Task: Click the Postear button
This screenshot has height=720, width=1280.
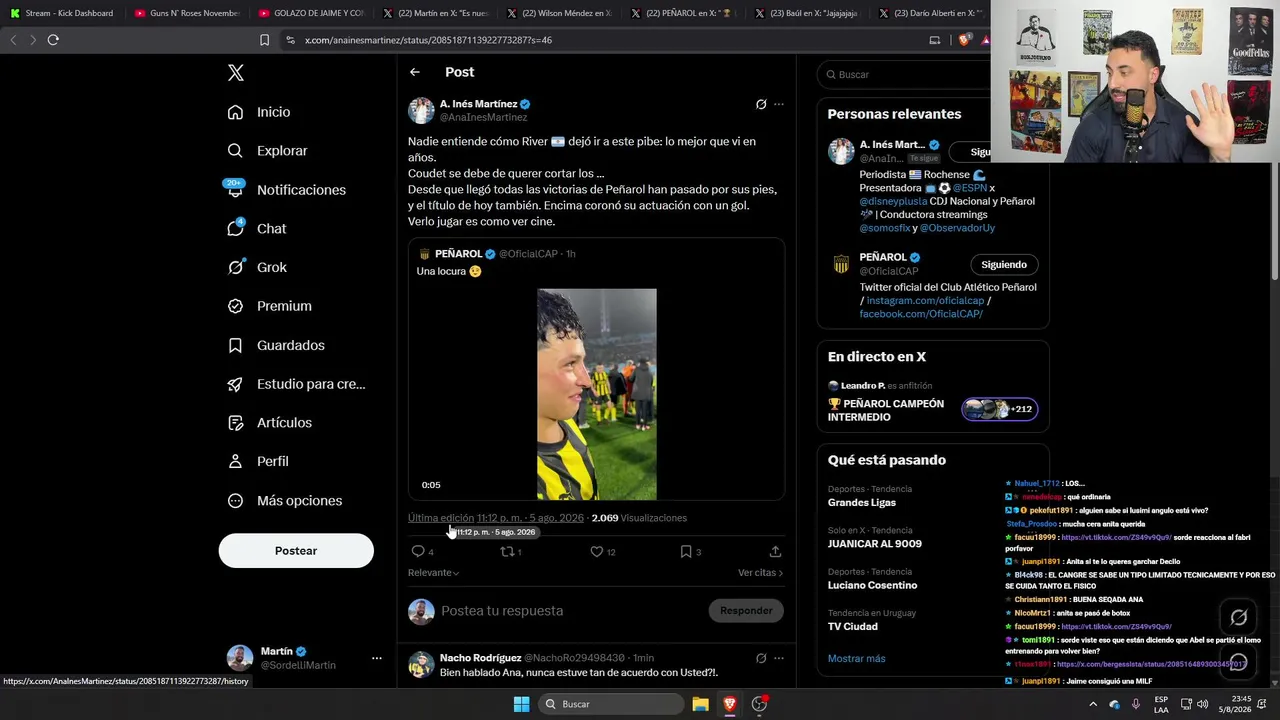Action: click(296, 551)
